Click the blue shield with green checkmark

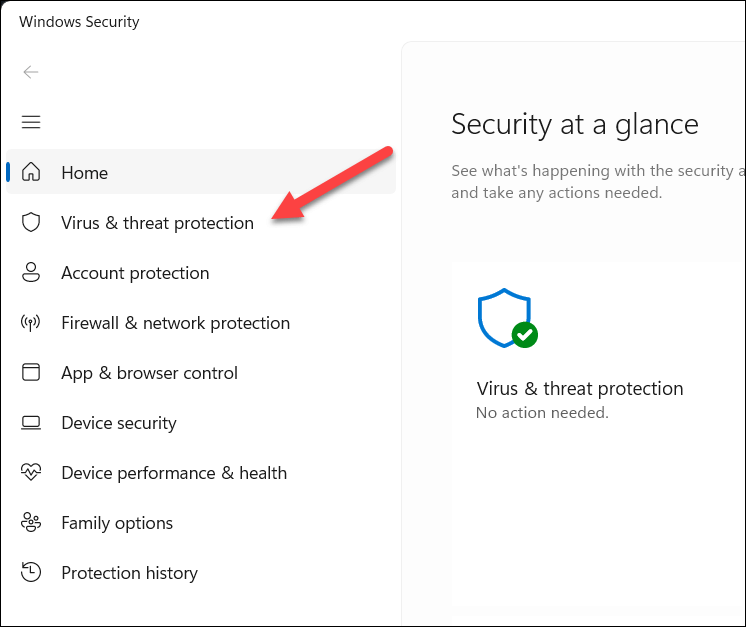[x=507, y=318]
